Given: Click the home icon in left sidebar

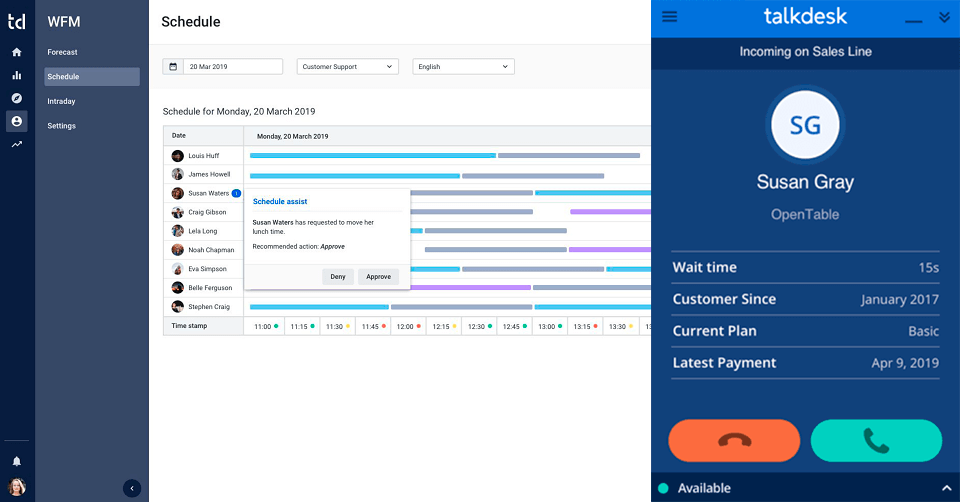Looking at the screenshot, I should (x=16, y=52).
